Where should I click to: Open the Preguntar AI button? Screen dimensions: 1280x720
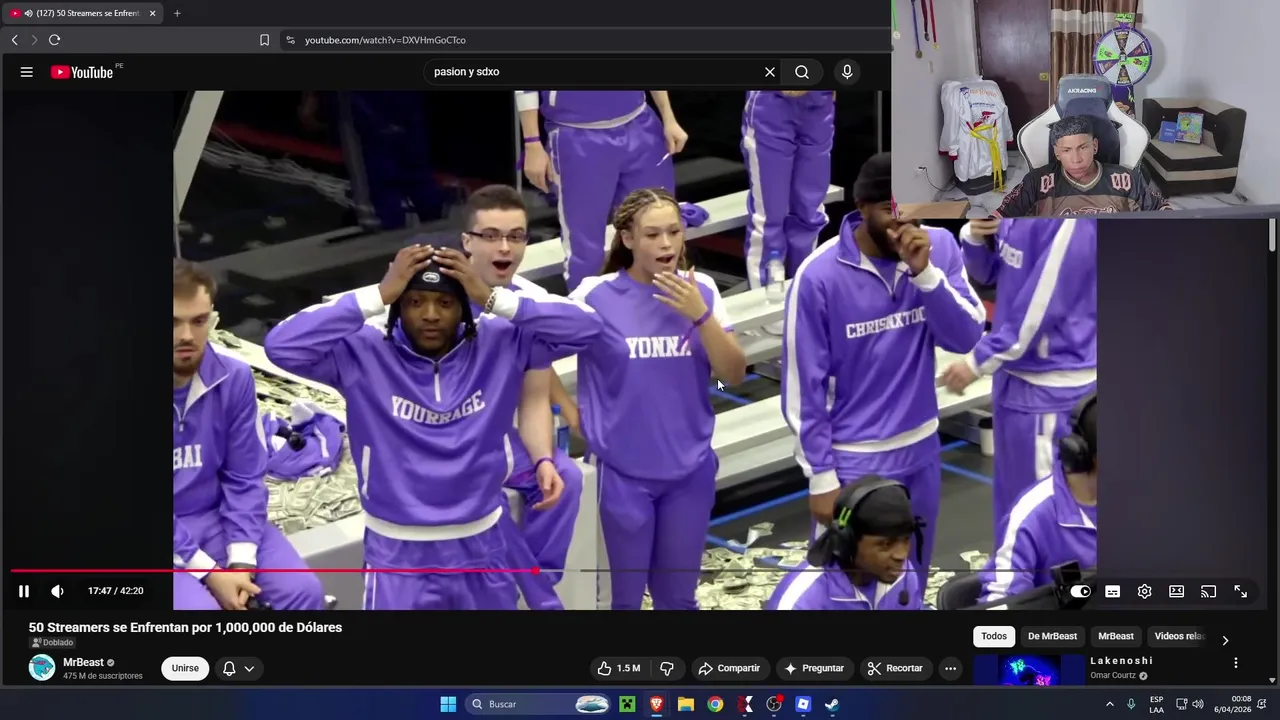coord(814,668)
